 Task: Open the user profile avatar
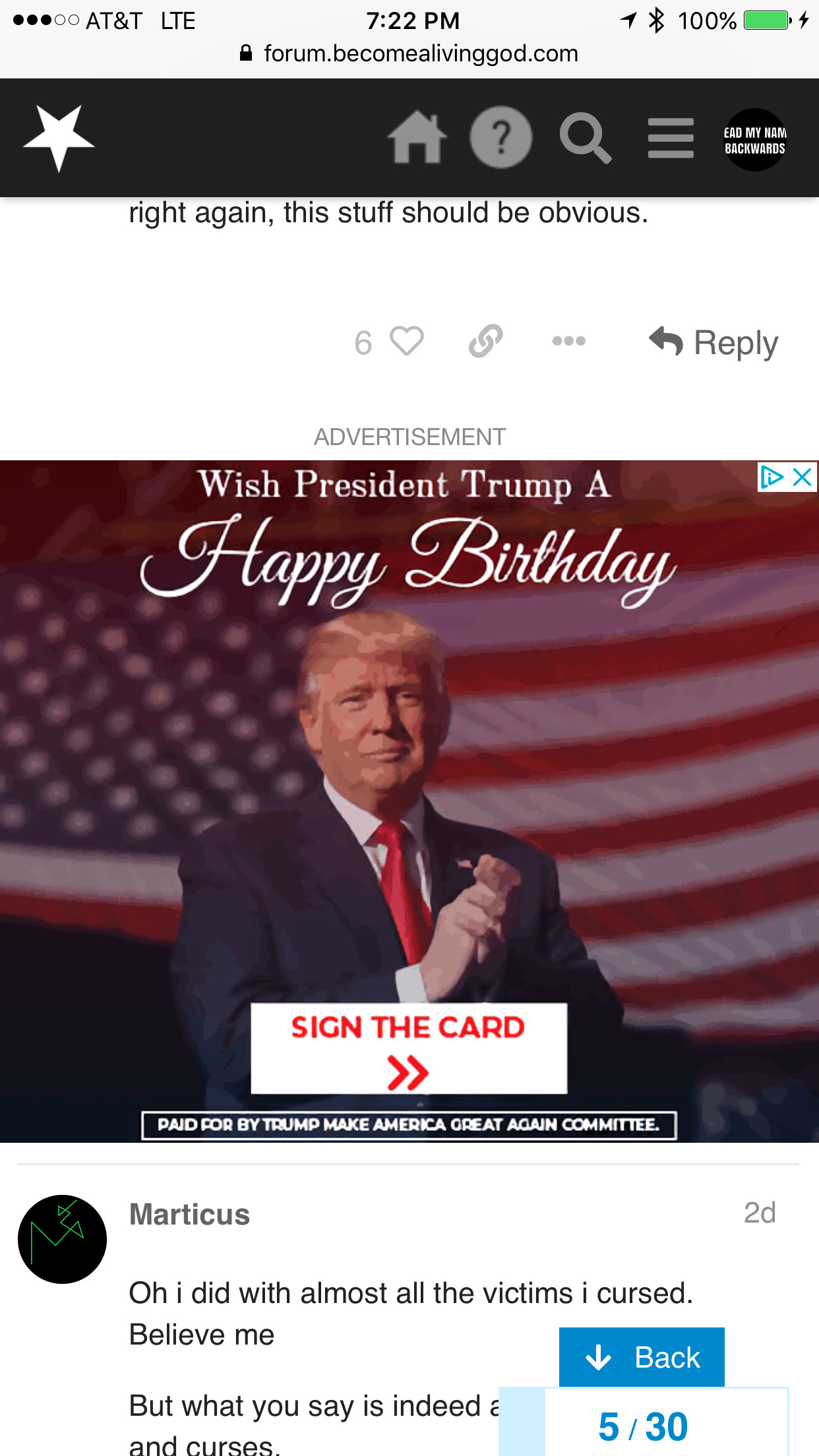(755, 140)
